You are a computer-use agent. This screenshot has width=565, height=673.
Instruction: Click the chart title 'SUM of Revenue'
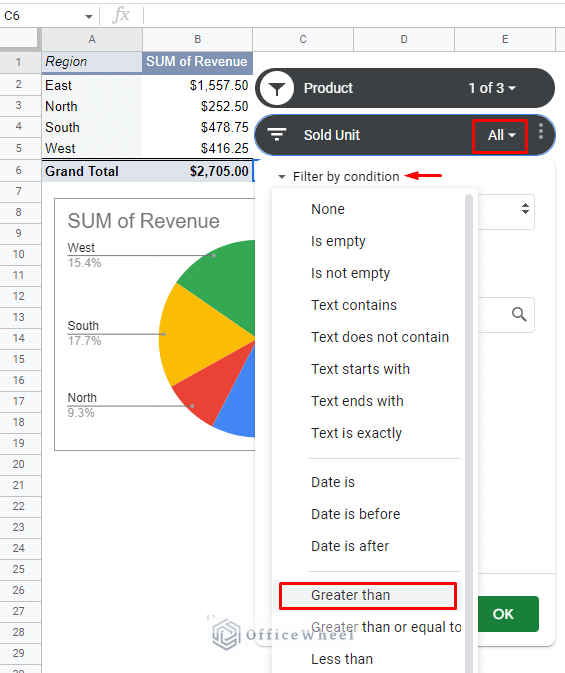click(143, 221)
